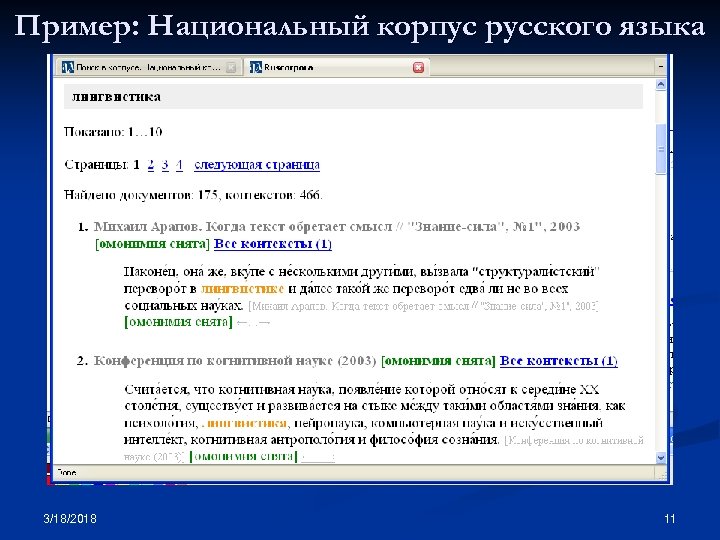
Task: Open the 'следующая страница' link
Action: (x=257, y=164)
